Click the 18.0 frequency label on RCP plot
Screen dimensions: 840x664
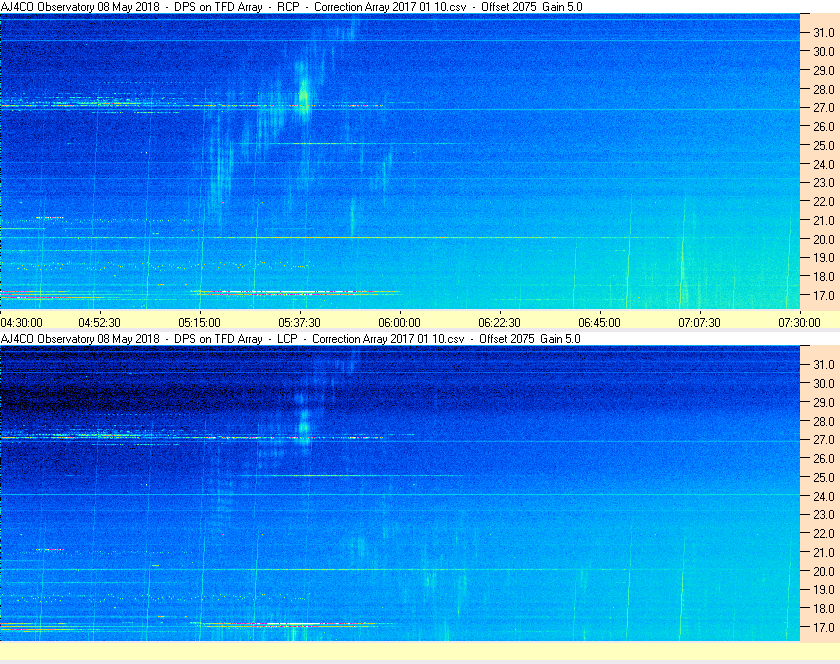(824, 277)
